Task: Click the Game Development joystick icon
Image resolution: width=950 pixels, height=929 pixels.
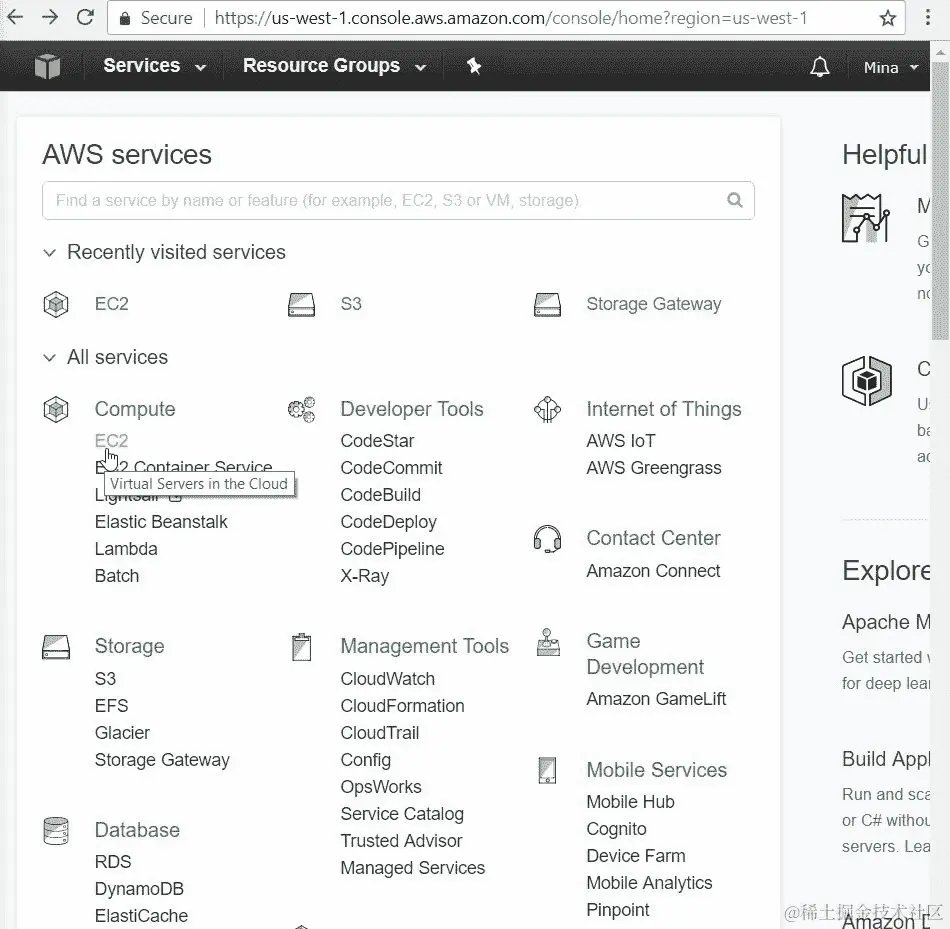Action: coord(547,642)
